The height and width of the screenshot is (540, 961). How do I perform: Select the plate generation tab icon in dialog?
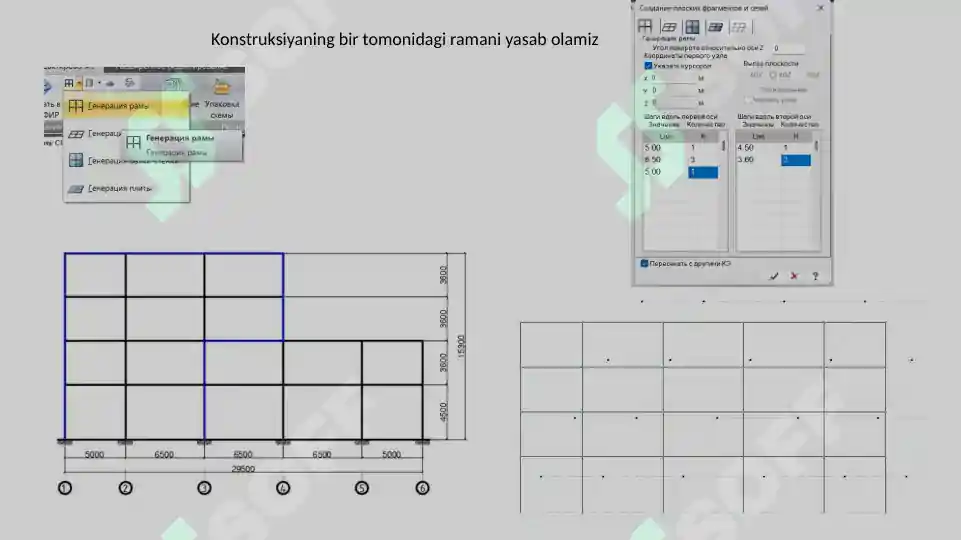coord(715,27)
